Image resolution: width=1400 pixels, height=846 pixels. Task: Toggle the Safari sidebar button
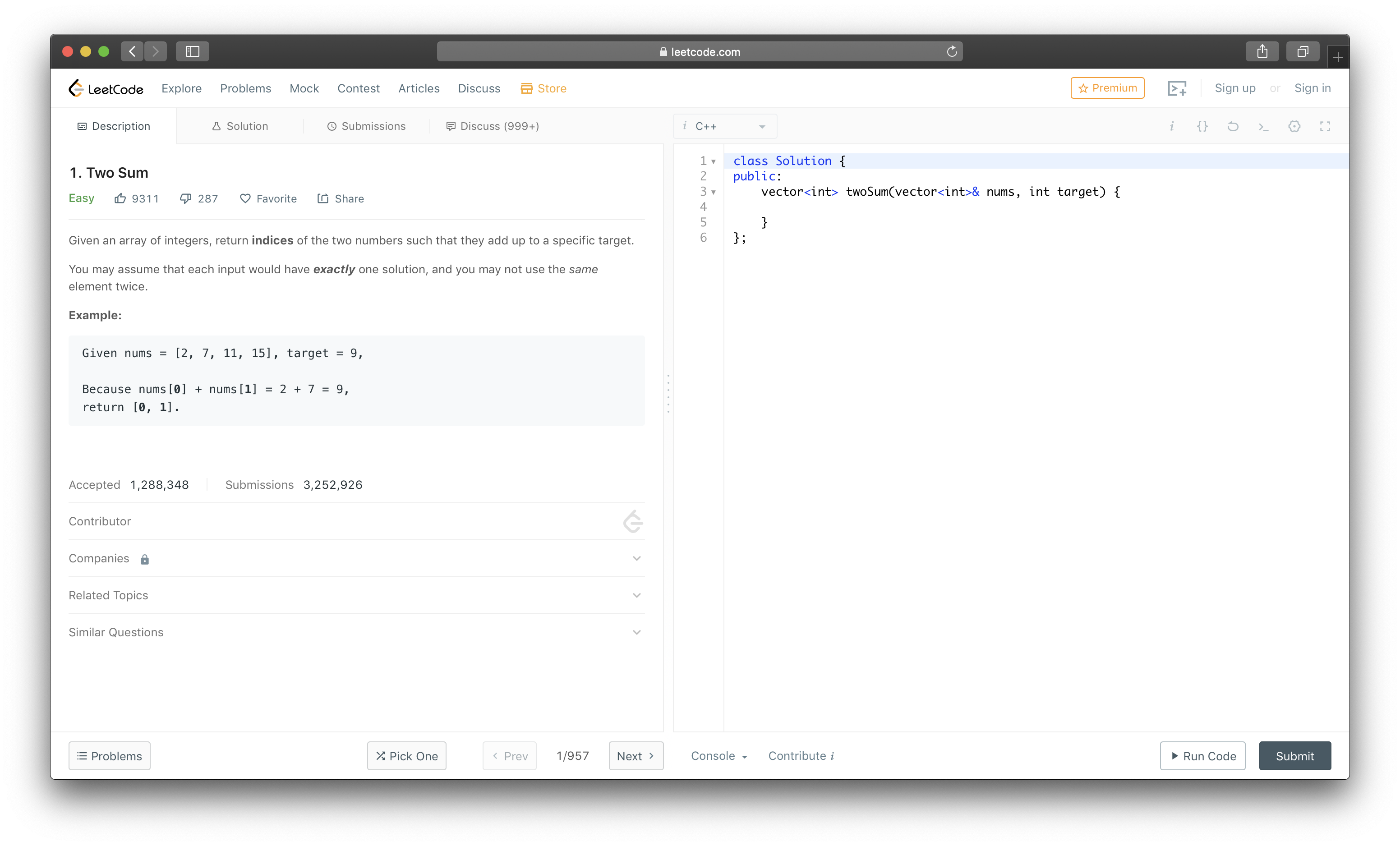click(x=192, y=51)
